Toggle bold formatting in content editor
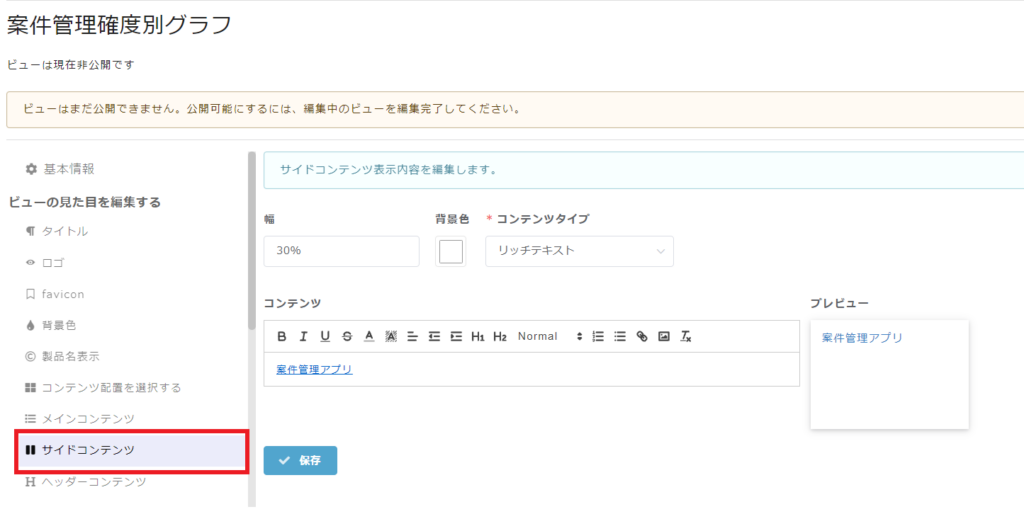The height and width of the screenshot is (514, 1024). (281, 336)
